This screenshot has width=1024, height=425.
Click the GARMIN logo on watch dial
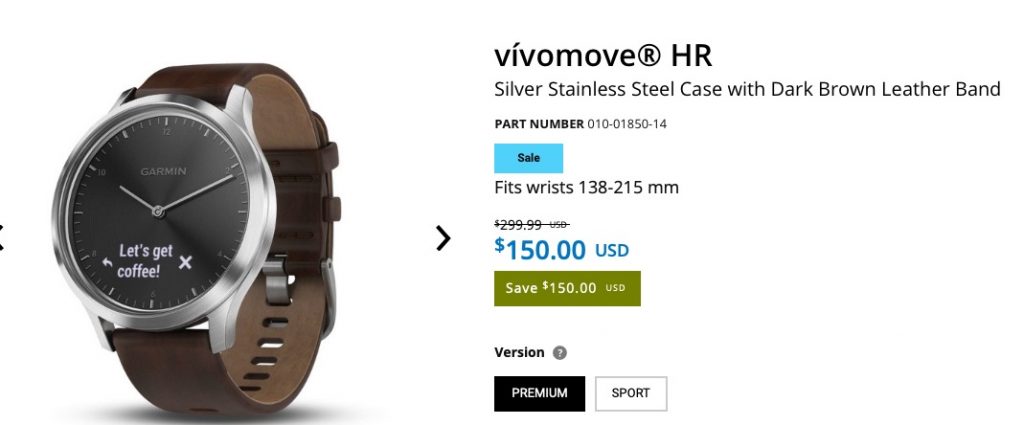163,171
